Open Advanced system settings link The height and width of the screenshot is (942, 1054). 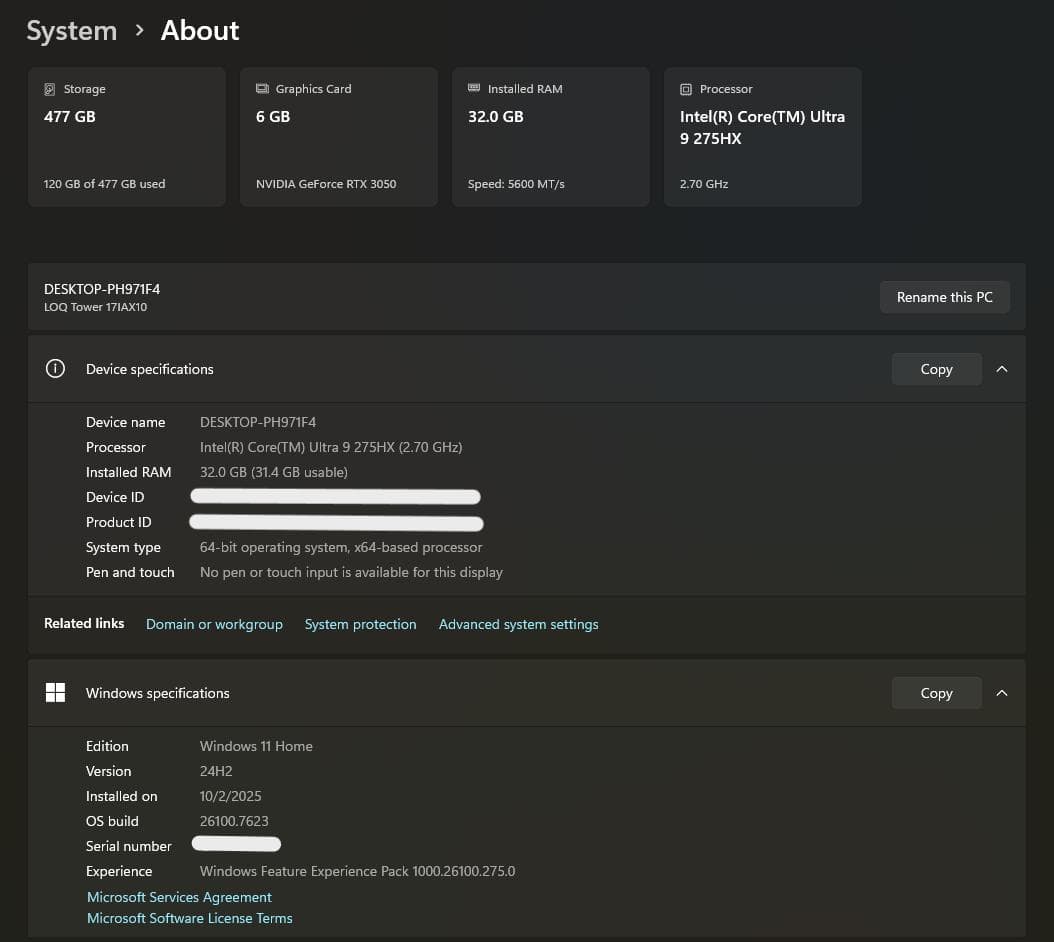[518, 624]
